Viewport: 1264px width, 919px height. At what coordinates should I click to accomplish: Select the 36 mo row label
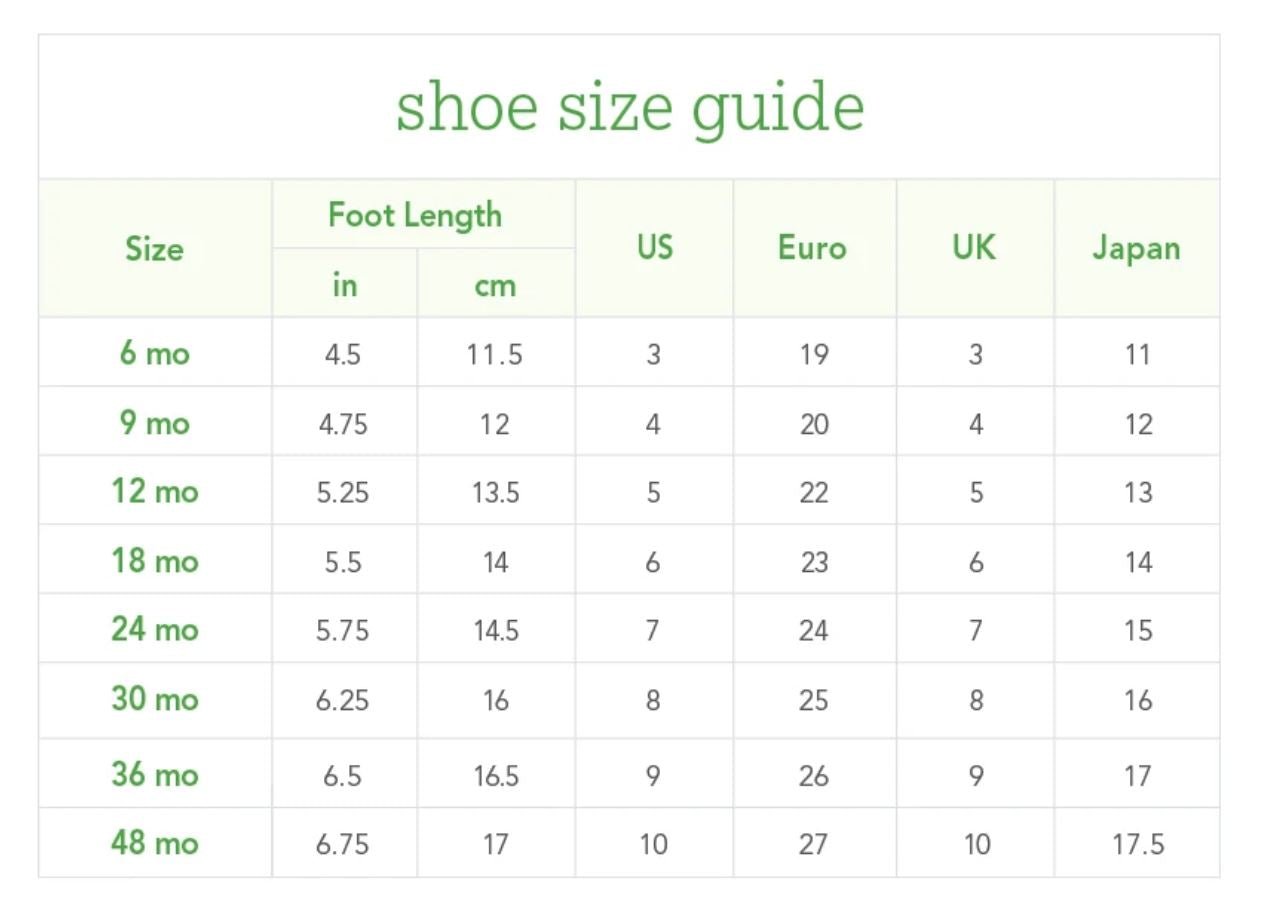tap(154, 775)
